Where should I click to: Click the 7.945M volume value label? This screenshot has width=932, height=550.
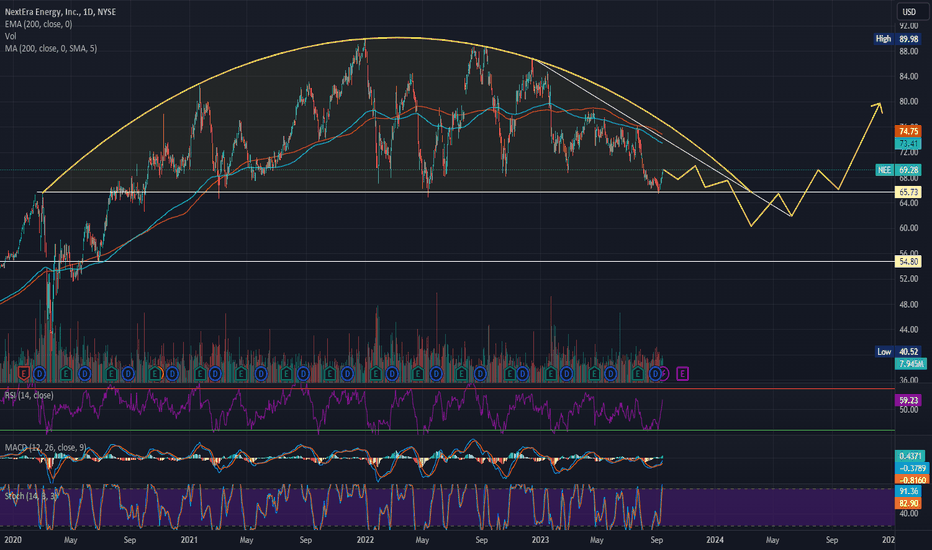(911, 363)
